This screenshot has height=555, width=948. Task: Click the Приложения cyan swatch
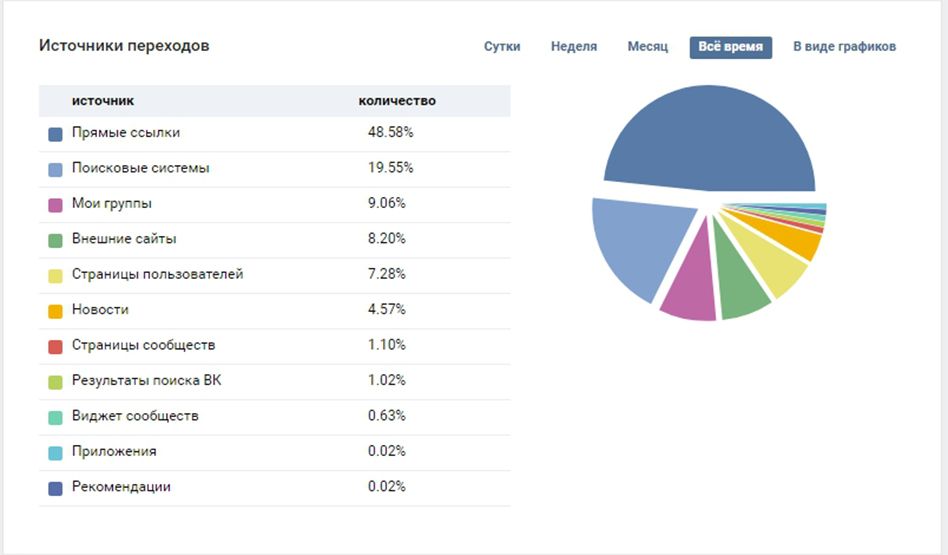pyautogui.click(x=56, y=453)
